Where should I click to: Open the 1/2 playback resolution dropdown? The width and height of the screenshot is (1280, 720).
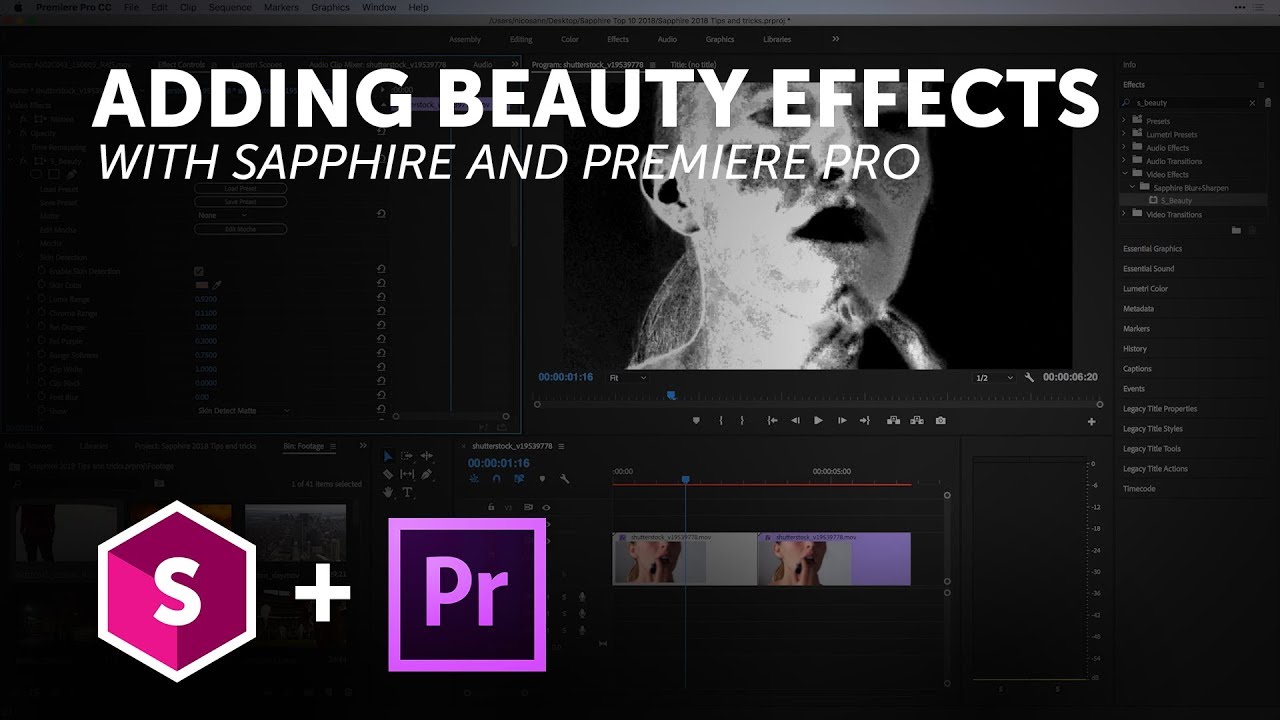[x=994, y=378]
